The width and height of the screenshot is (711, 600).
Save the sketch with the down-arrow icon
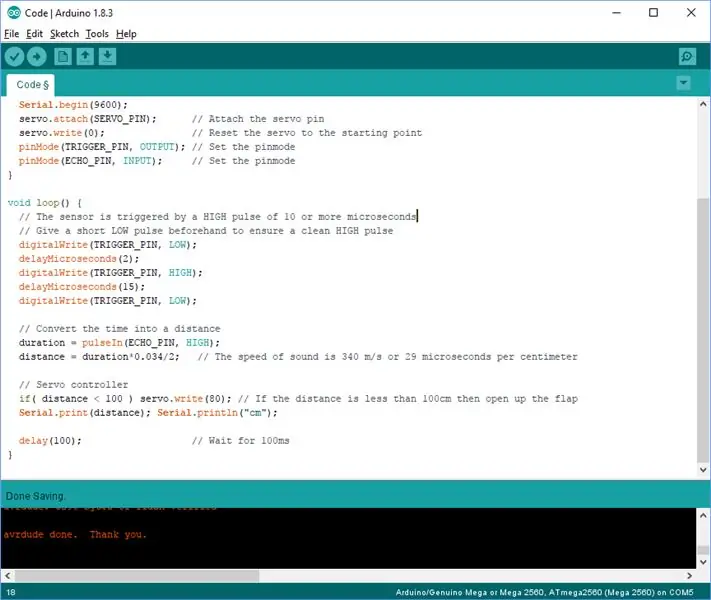pyautogui.click(x=107, y=57)
